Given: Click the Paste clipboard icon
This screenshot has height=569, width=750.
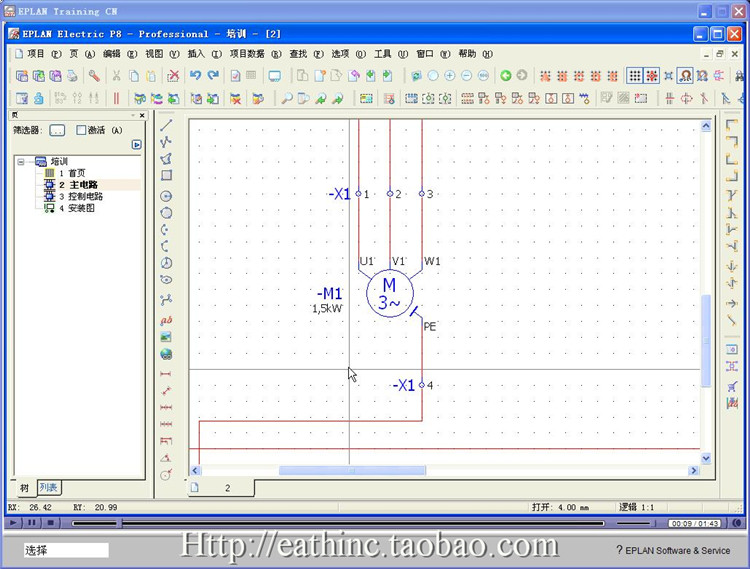Looking at the screenshot, I should click(x=151, y=76).
